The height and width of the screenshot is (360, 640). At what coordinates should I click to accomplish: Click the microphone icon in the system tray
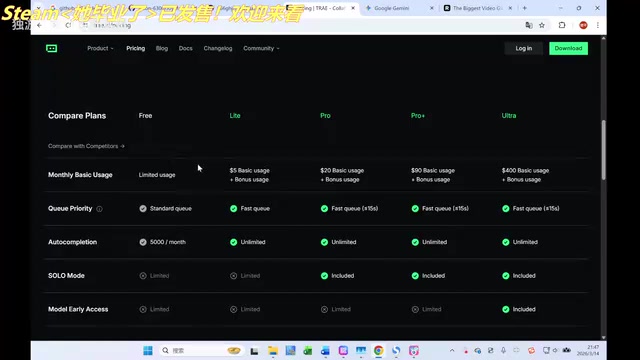coord(503,351)
